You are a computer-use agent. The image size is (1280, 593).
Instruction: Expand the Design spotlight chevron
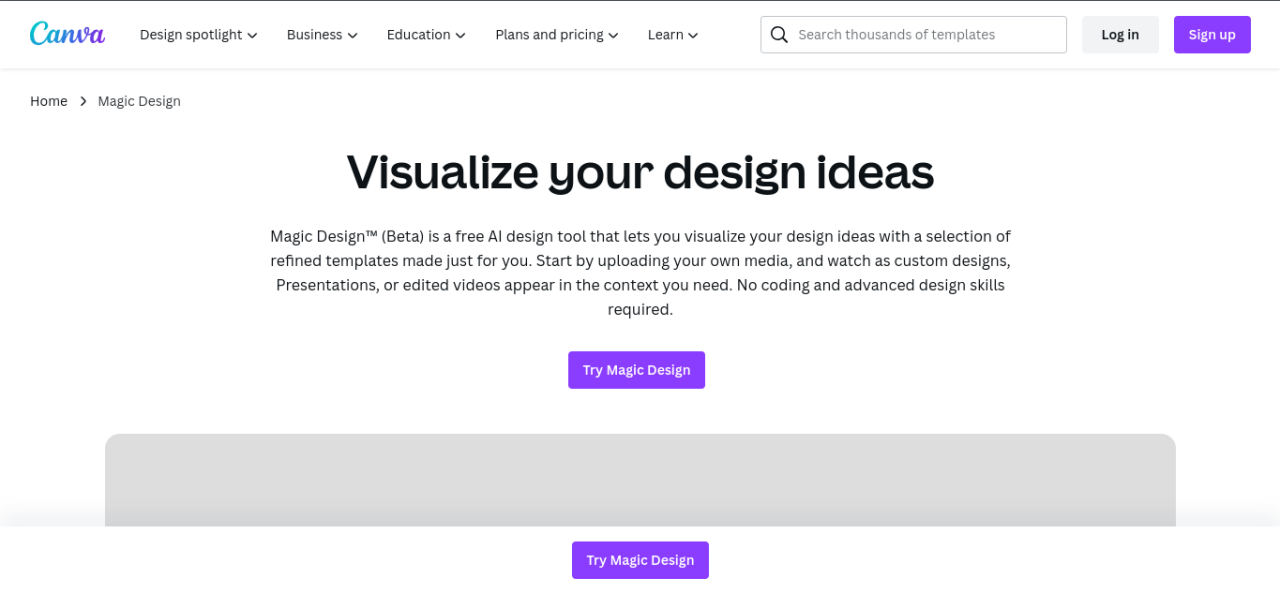(252, 36)
